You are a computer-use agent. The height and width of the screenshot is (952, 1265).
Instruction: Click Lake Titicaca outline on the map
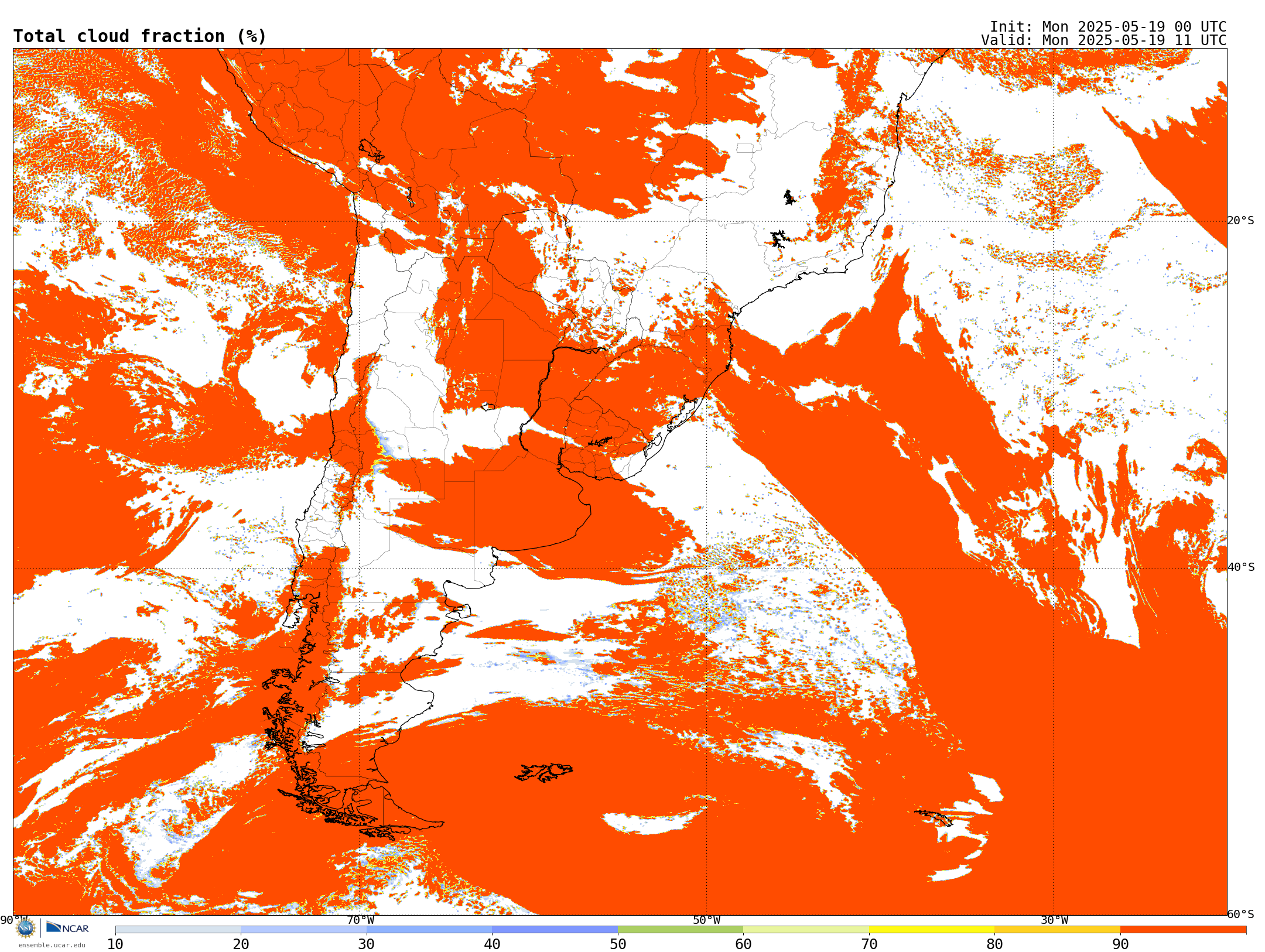(371, 150)
